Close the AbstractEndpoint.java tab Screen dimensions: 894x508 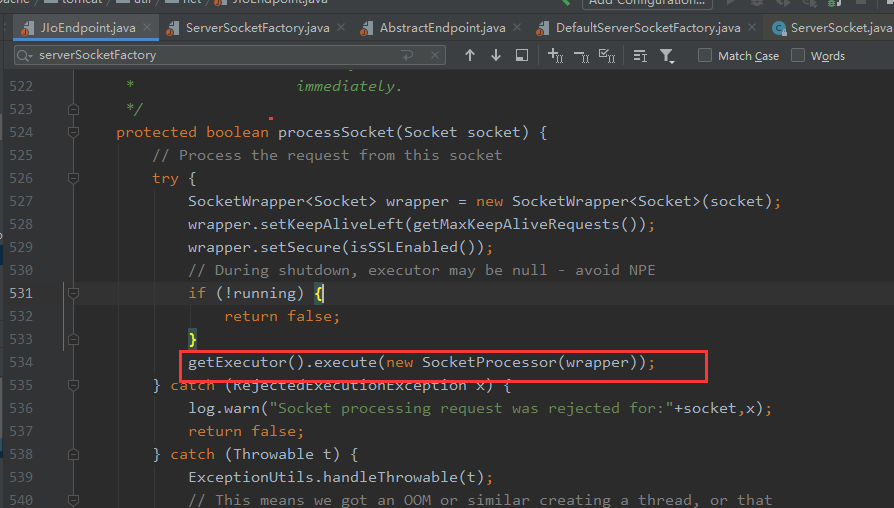(517, 27)
